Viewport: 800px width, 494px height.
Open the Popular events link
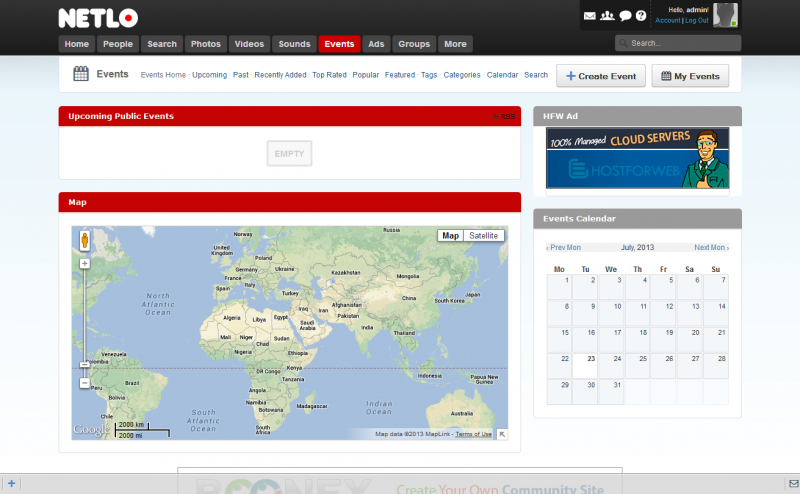tap(365, 75)
